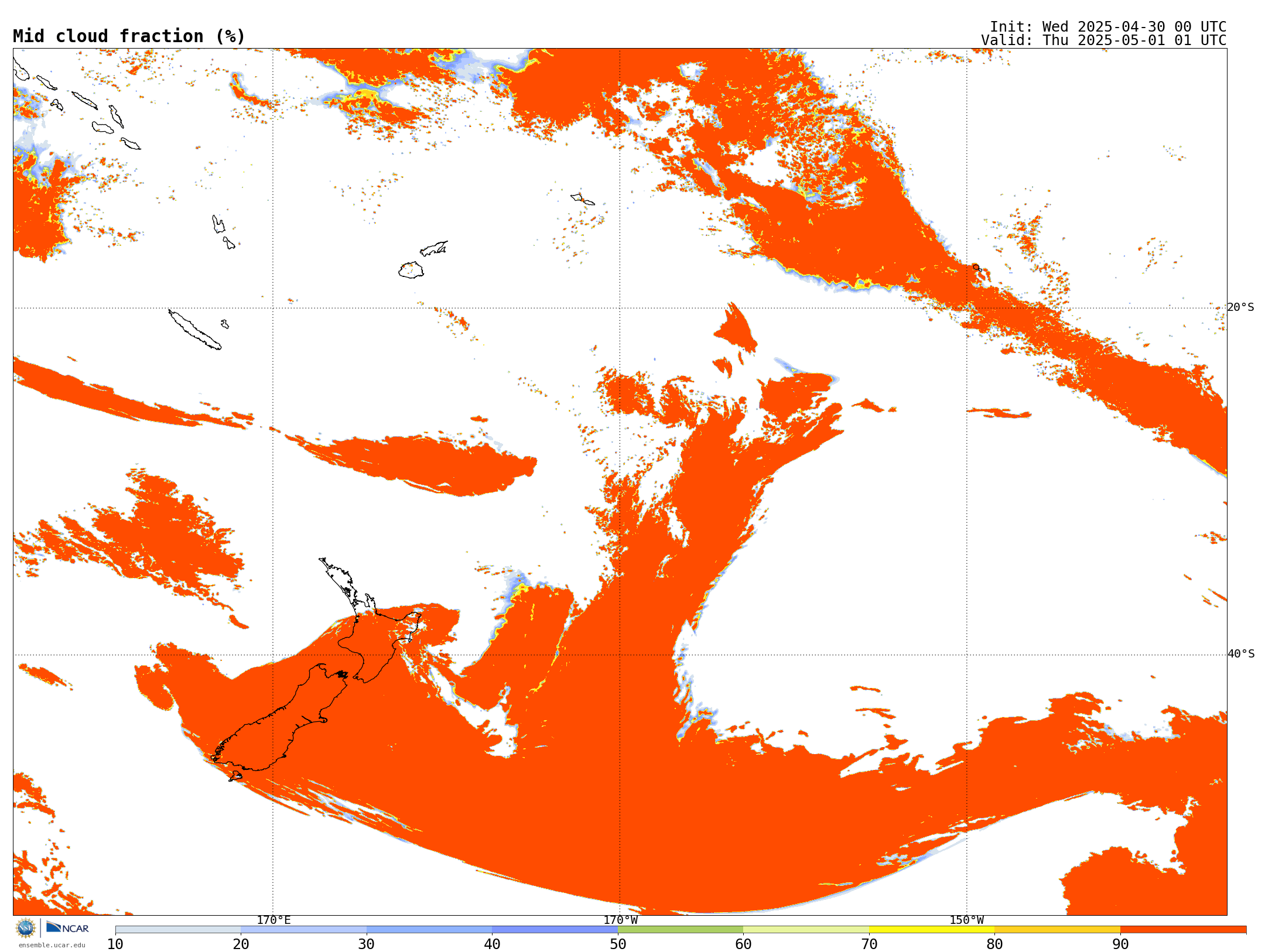Screen dimensions: 1265x952
Task: Pick the 60–70 pale yellow-green colorbar segment
Action: (806, 930)
